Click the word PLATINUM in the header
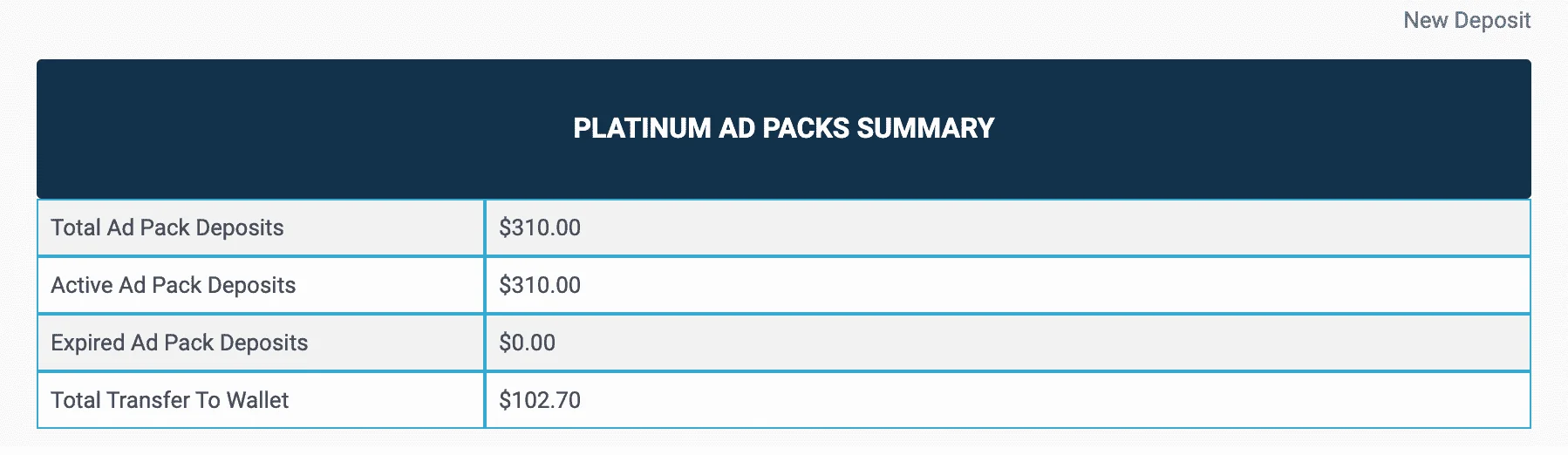Viewport: 1568px width, 455px height. click(x=643, y=128)
